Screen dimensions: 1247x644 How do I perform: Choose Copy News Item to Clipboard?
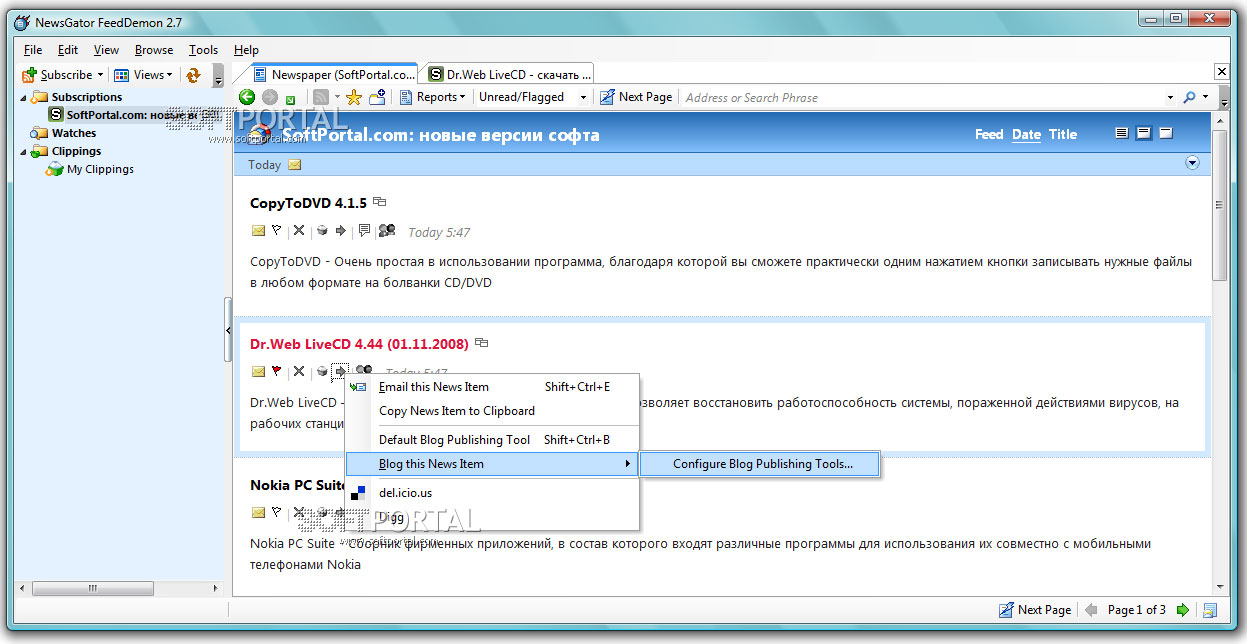(x=492, y=411)
